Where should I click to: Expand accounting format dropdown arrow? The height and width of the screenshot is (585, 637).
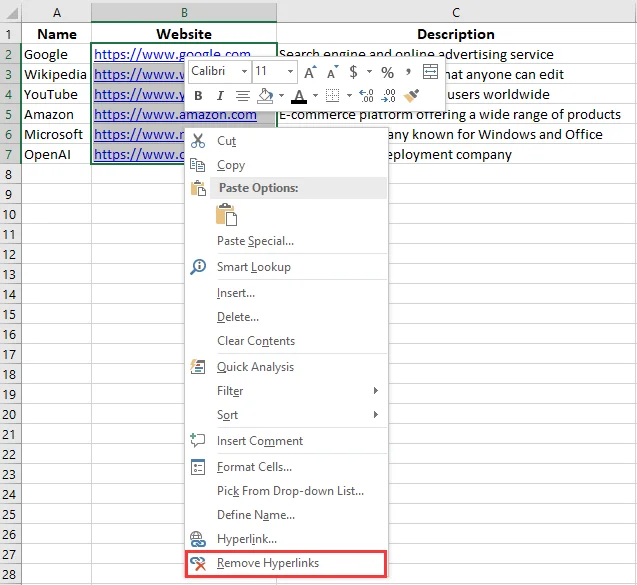click(x=369, y=72)
